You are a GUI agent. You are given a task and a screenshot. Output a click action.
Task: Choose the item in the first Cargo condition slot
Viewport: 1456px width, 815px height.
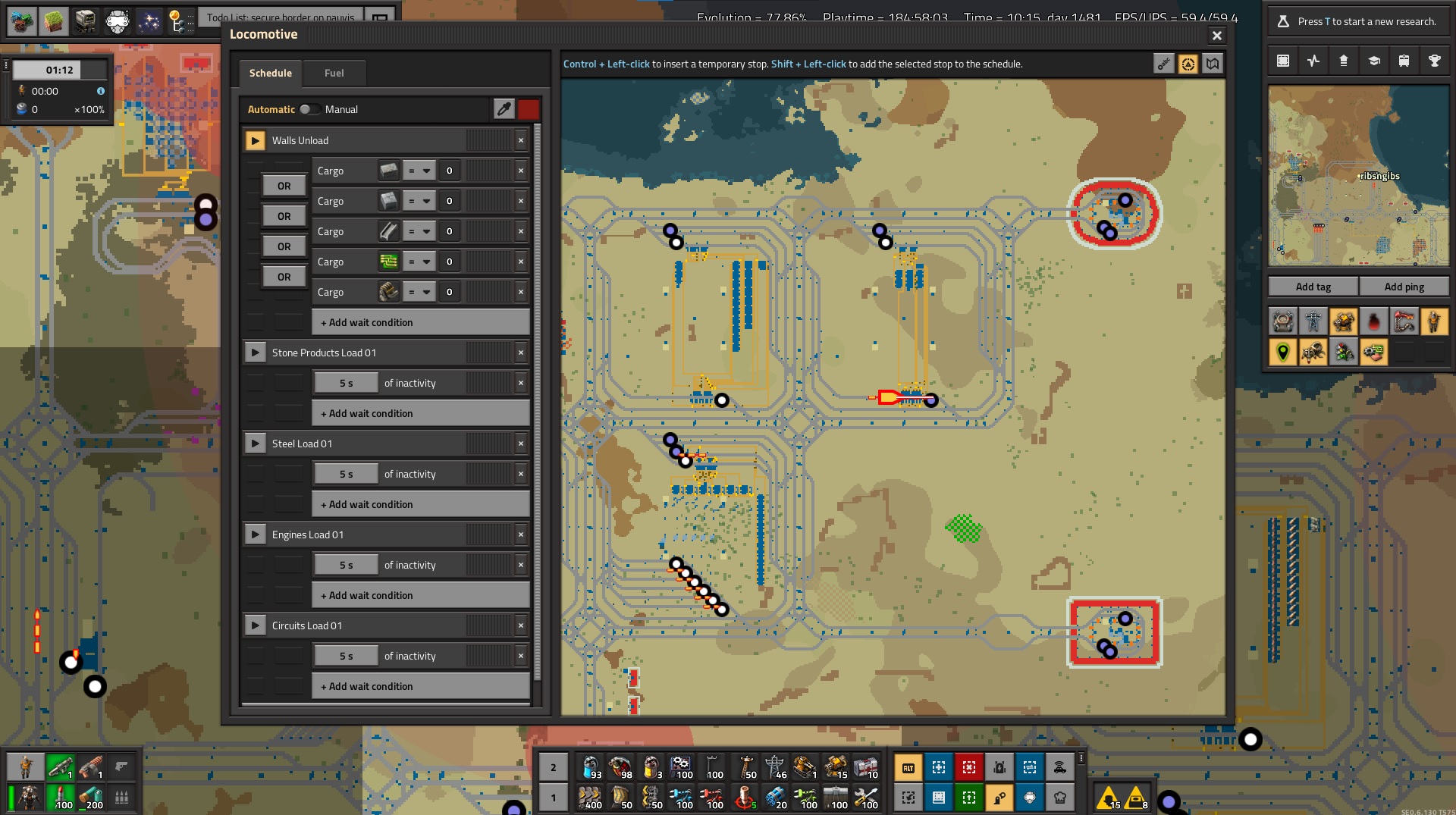pos(388,171)
